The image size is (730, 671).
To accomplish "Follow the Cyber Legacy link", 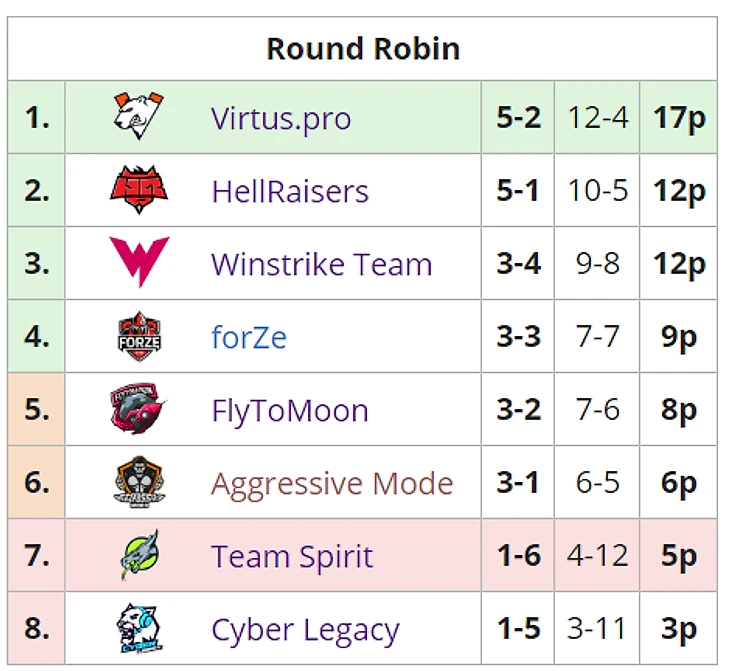I will pyautogui.click(x=305, y=630).
